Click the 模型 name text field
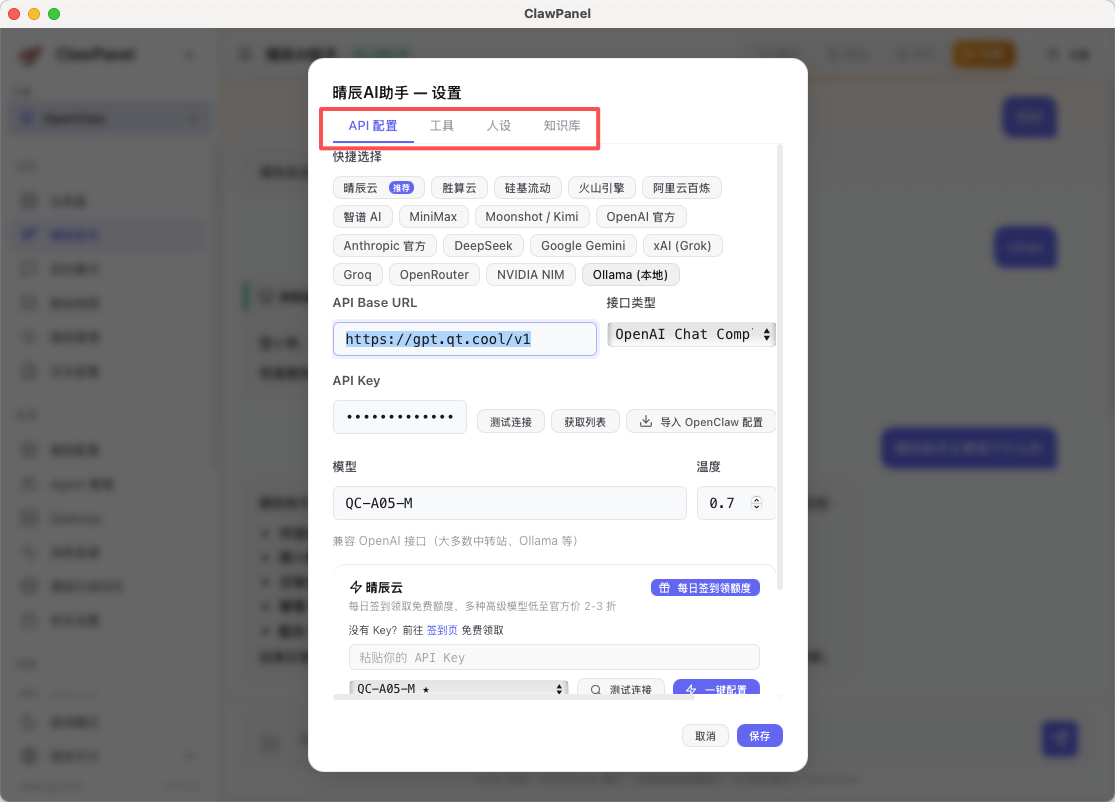 tap(509, 503)
